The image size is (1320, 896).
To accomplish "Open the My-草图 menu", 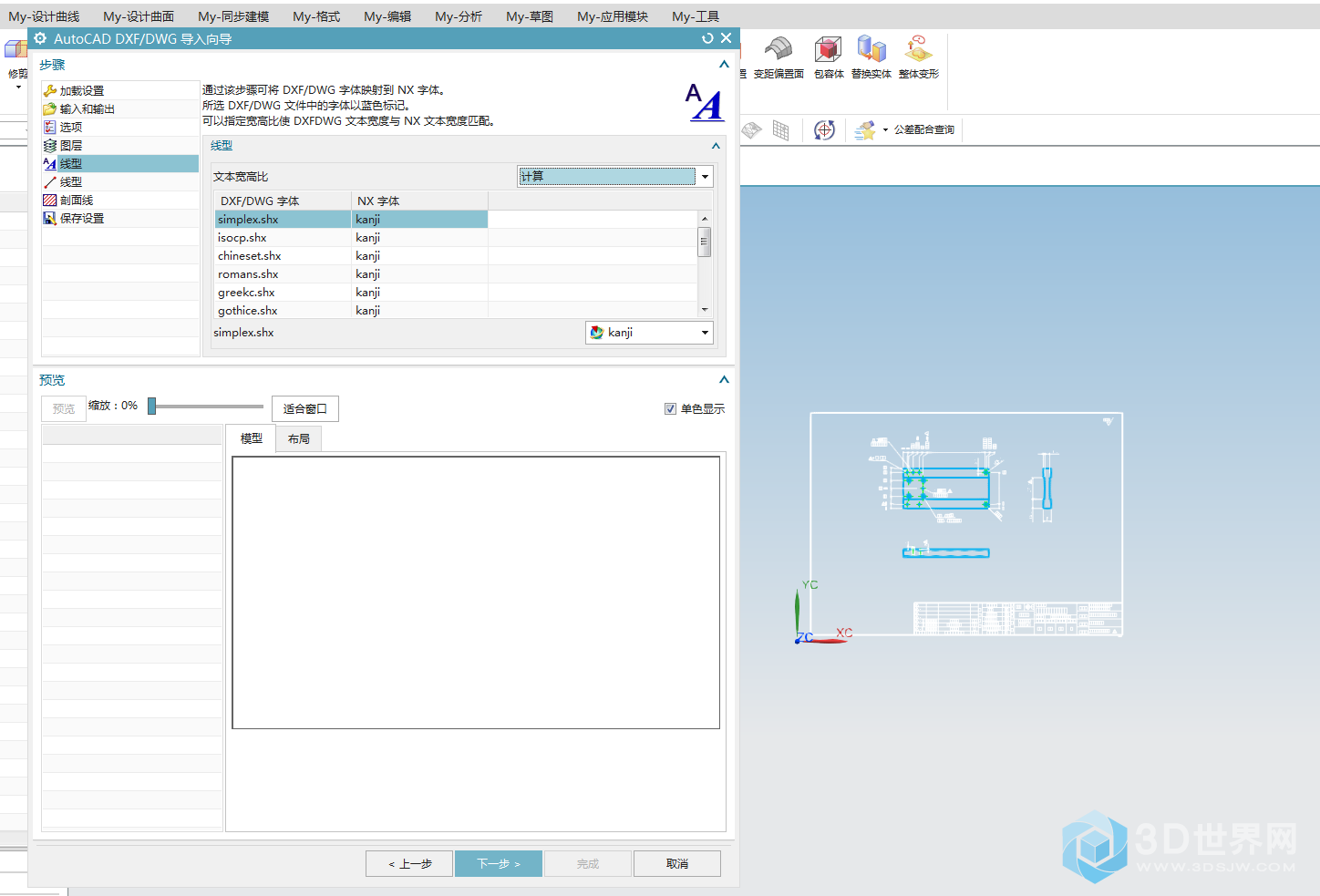I will 530,16.
